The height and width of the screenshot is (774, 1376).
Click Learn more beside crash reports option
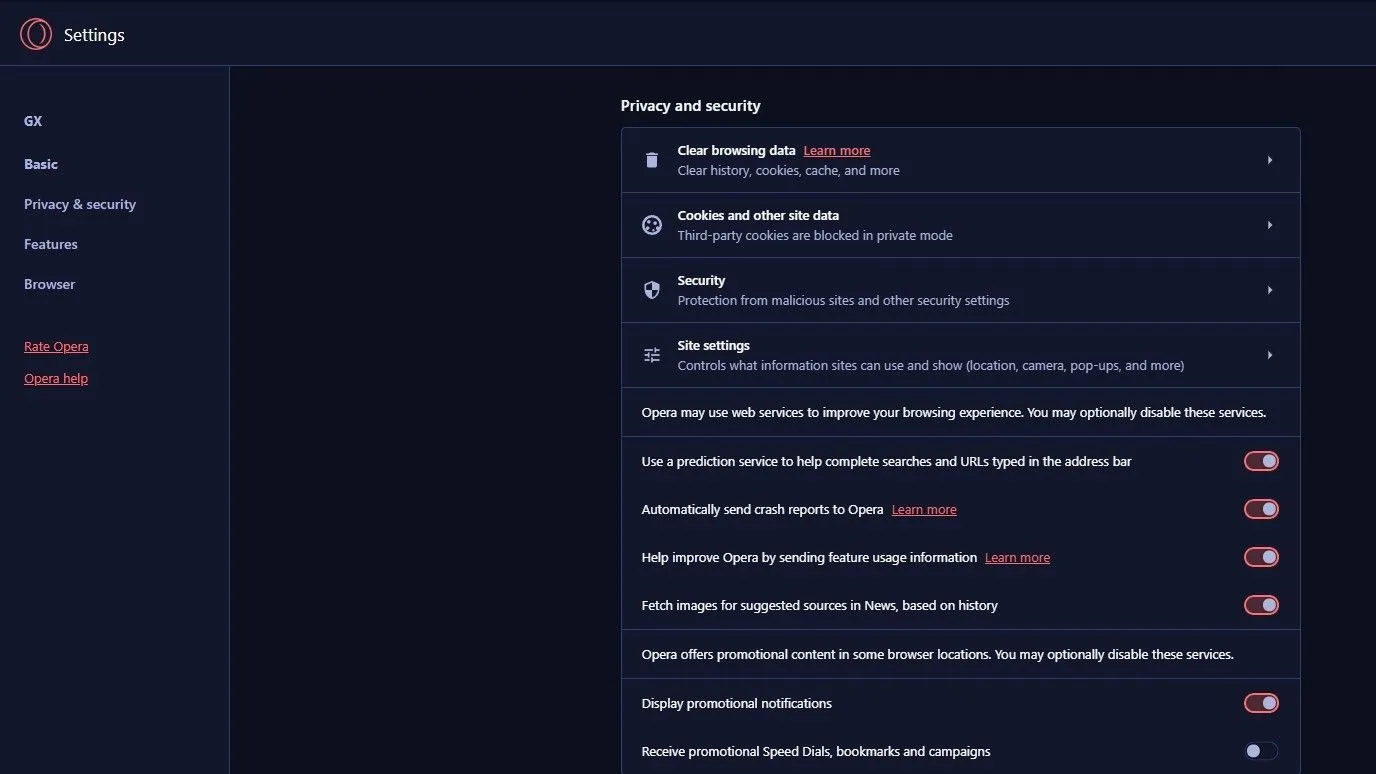pos(924,510)
